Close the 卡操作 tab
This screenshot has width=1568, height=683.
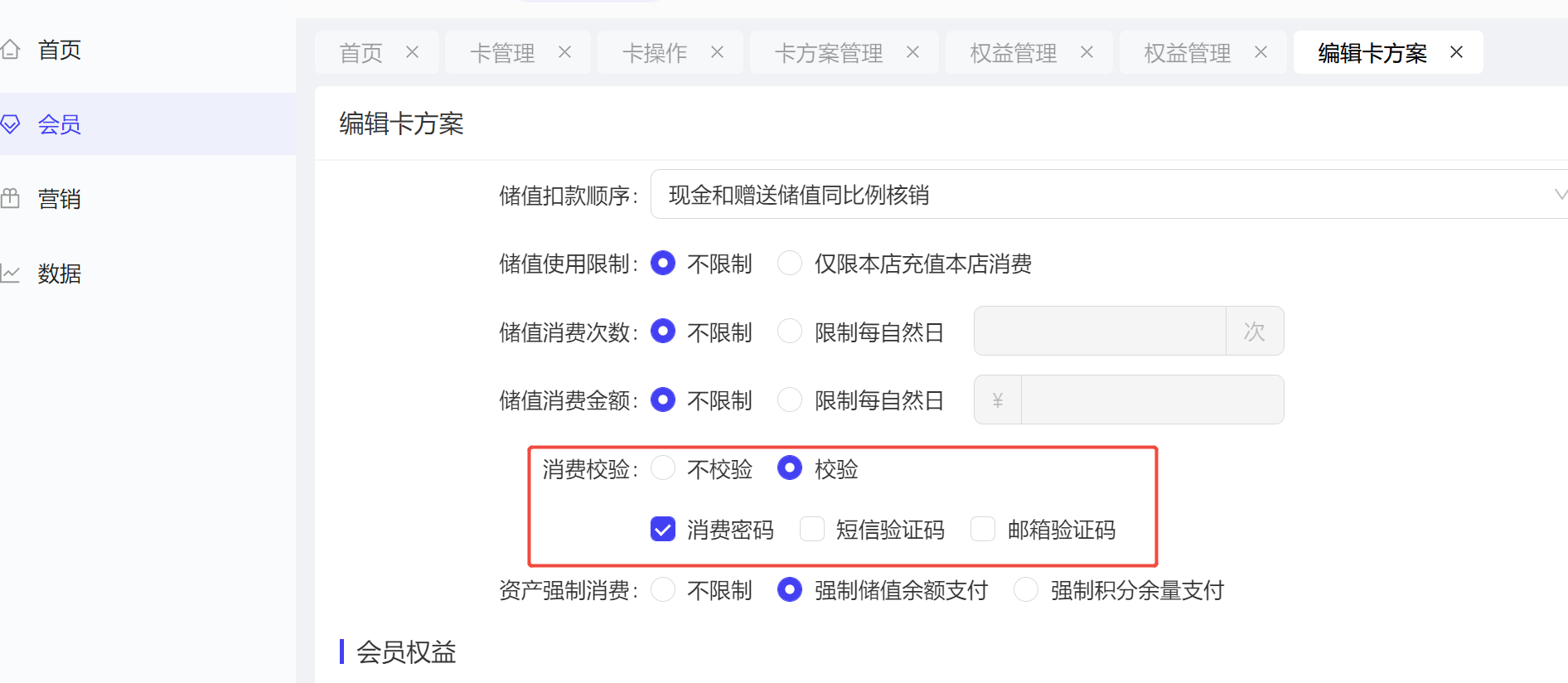click(x=717, y=52)
